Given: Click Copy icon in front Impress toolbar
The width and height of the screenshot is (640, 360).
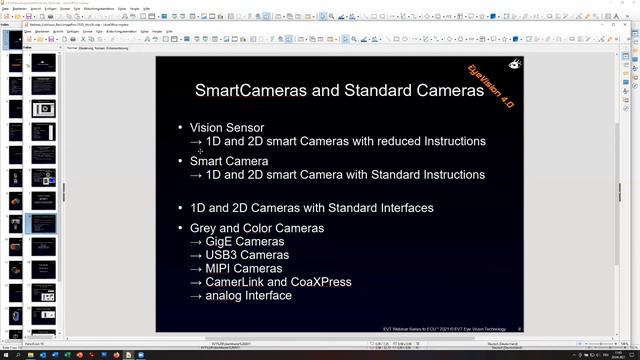Looking at the screenshot, I should click(92, 39).
